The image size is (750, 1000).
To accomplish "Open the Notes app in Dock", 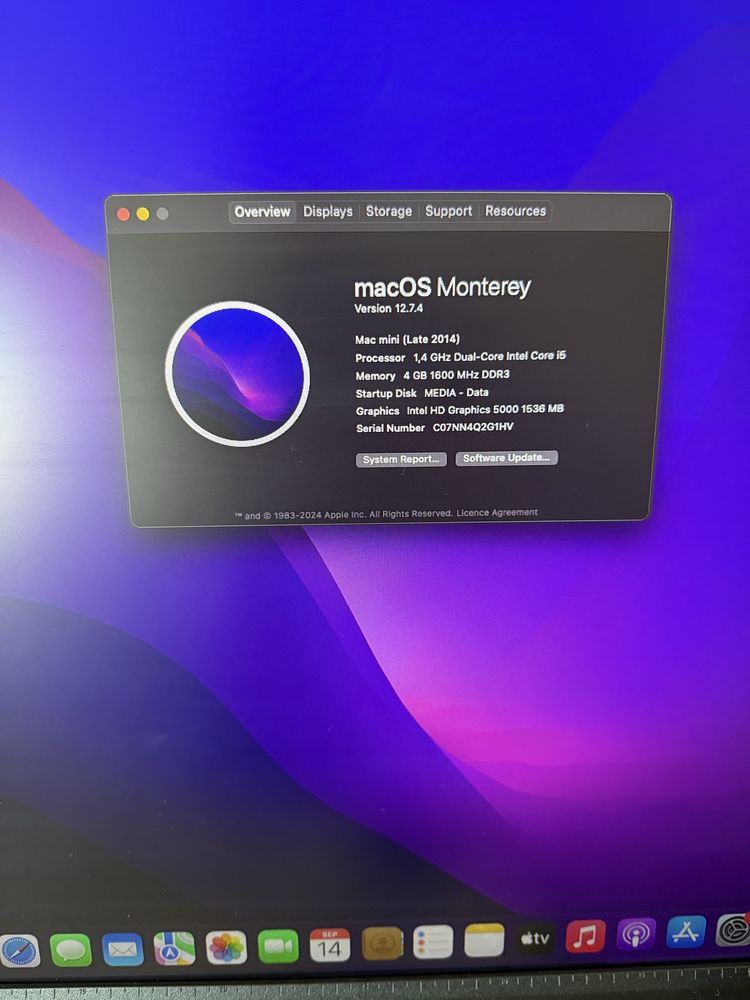I will click(484, 940).
